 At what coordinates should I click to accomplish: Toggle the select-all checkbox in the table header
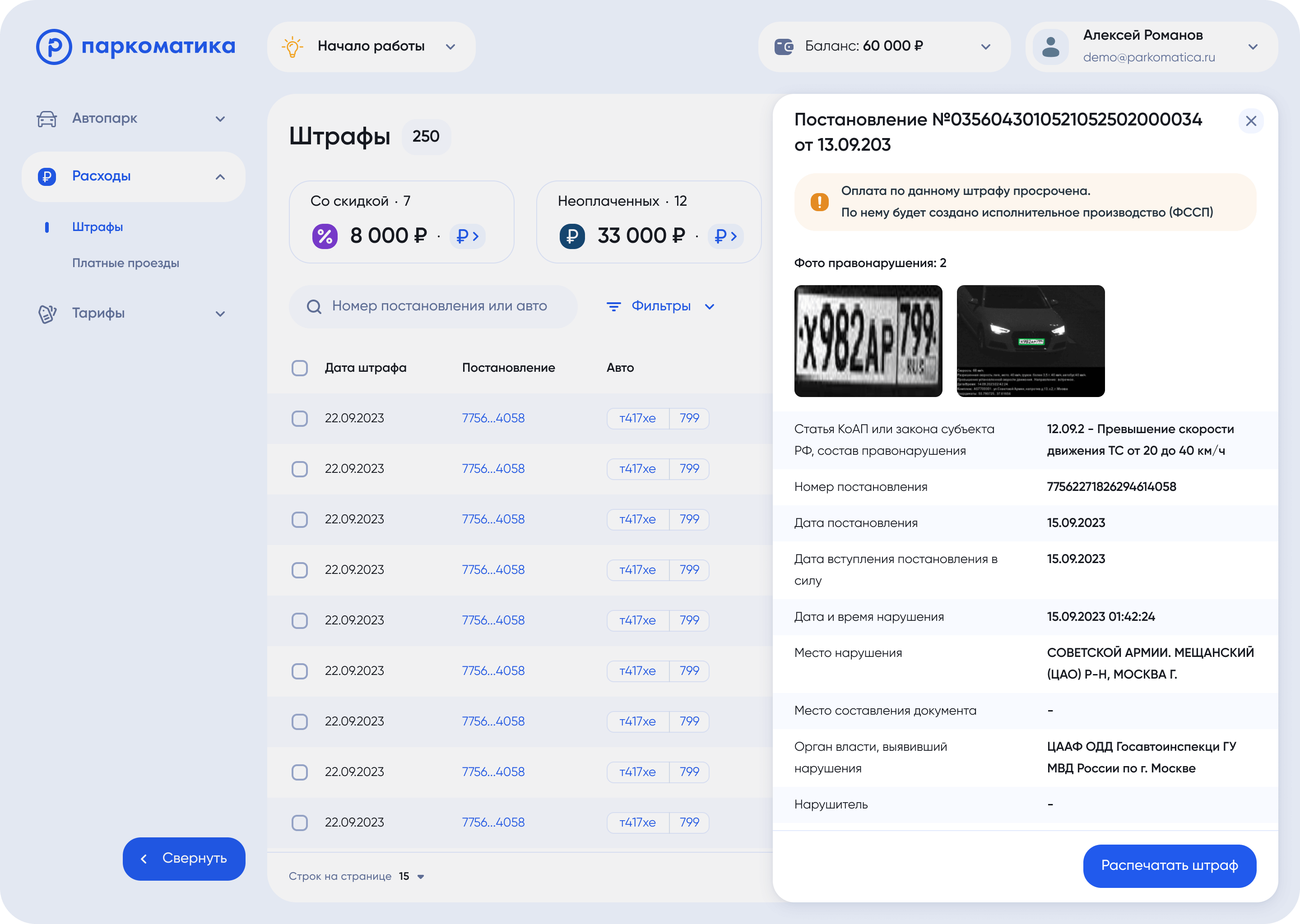[x=299, y=368]
